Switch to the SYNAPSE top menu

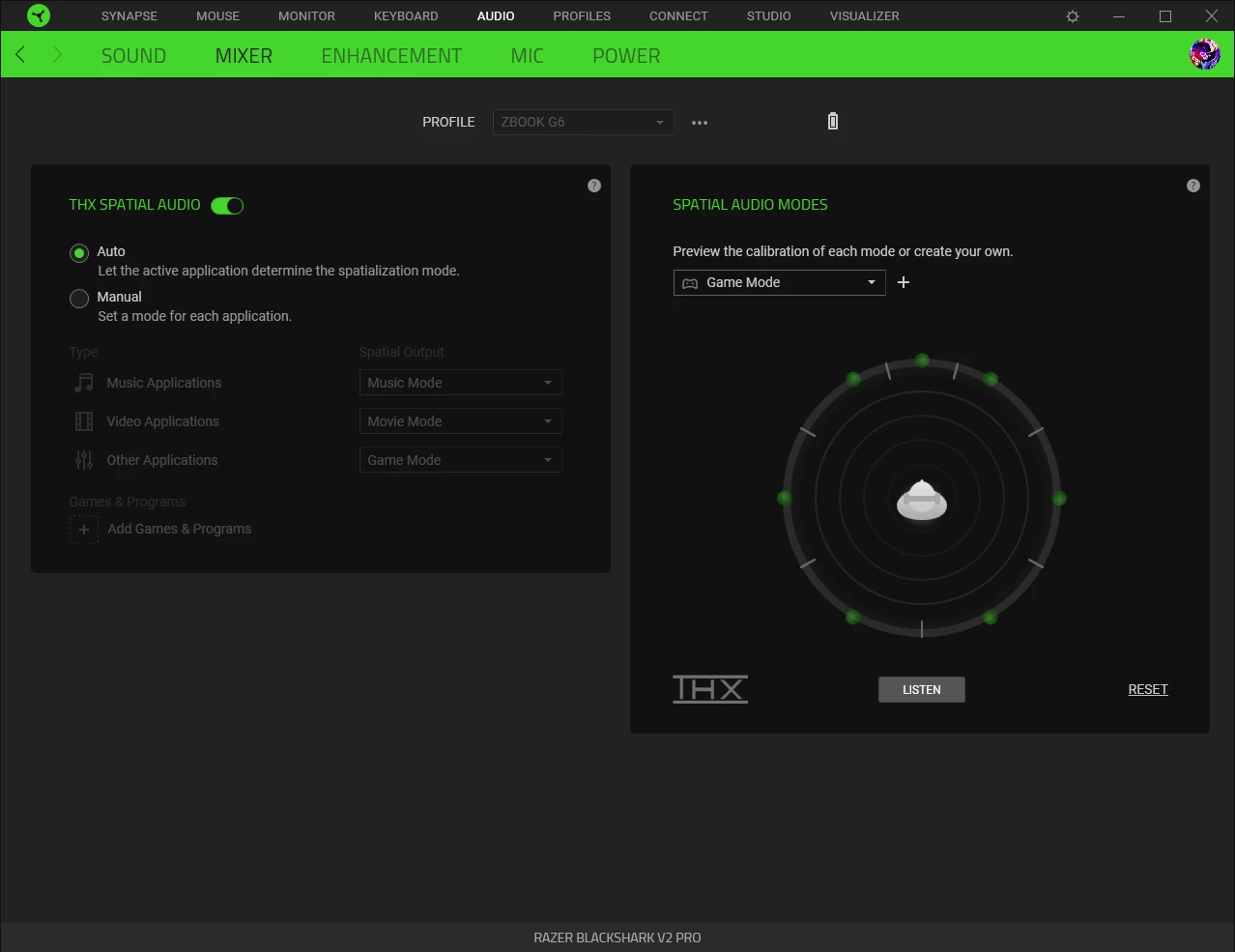click(129, 16)
